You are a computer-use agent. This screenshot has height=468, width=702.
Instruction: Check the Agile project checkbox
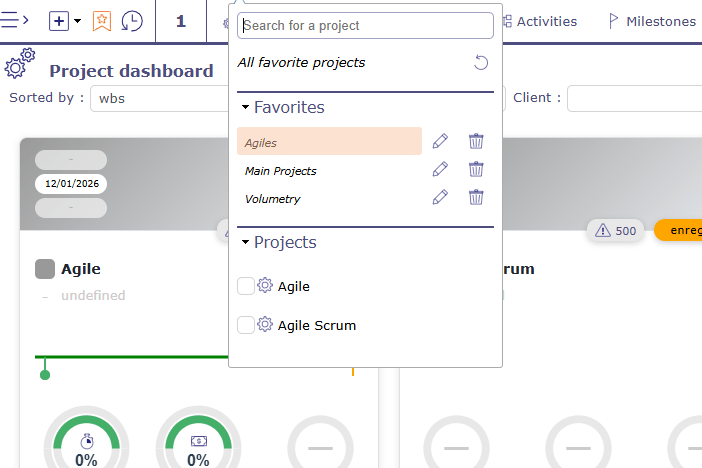tap(246, 286)
